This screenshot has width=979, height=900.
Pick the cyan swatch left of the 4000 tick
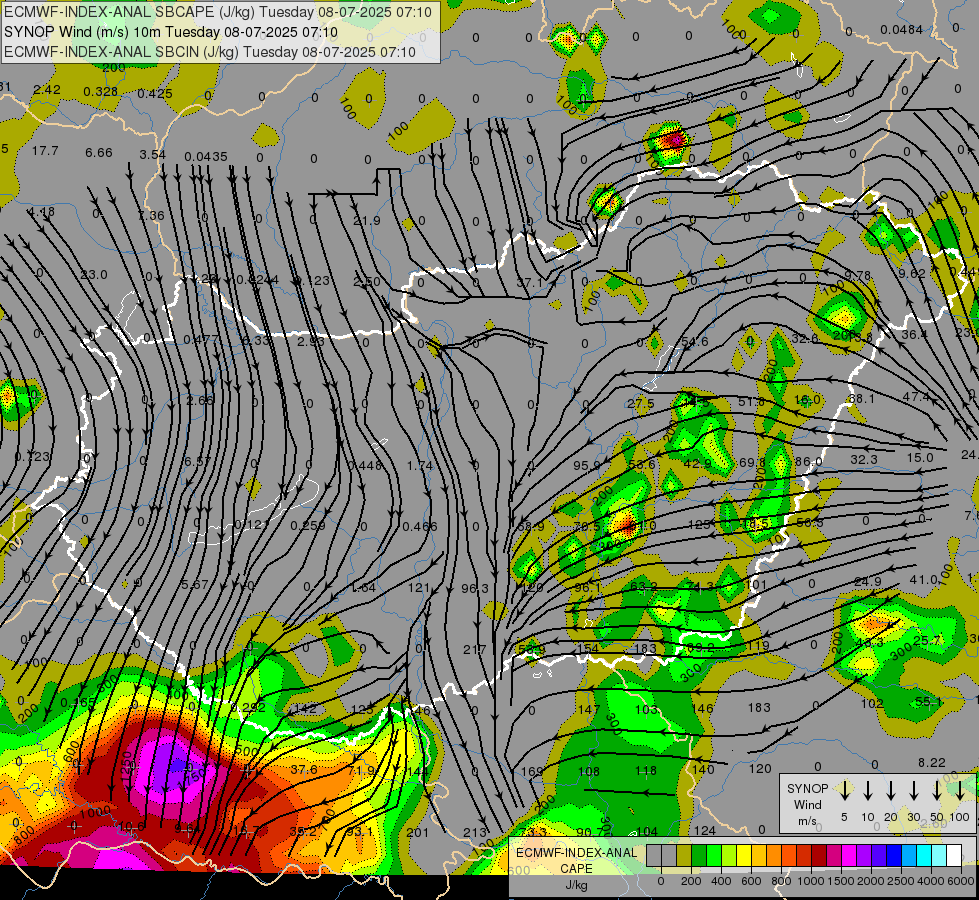[923, 856]
